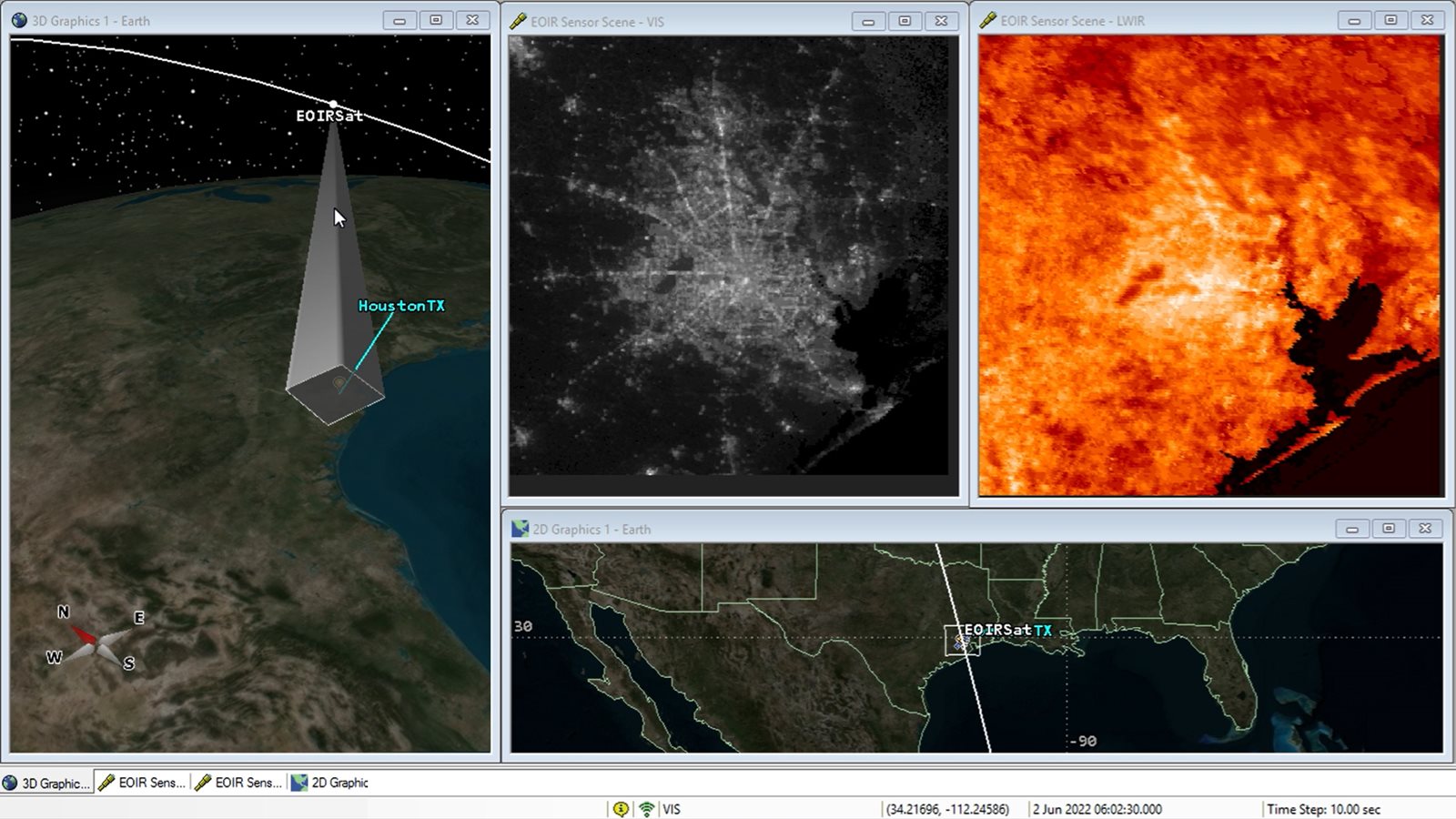Click the N-E-S-W compass in 3D view

pos(96,639)
